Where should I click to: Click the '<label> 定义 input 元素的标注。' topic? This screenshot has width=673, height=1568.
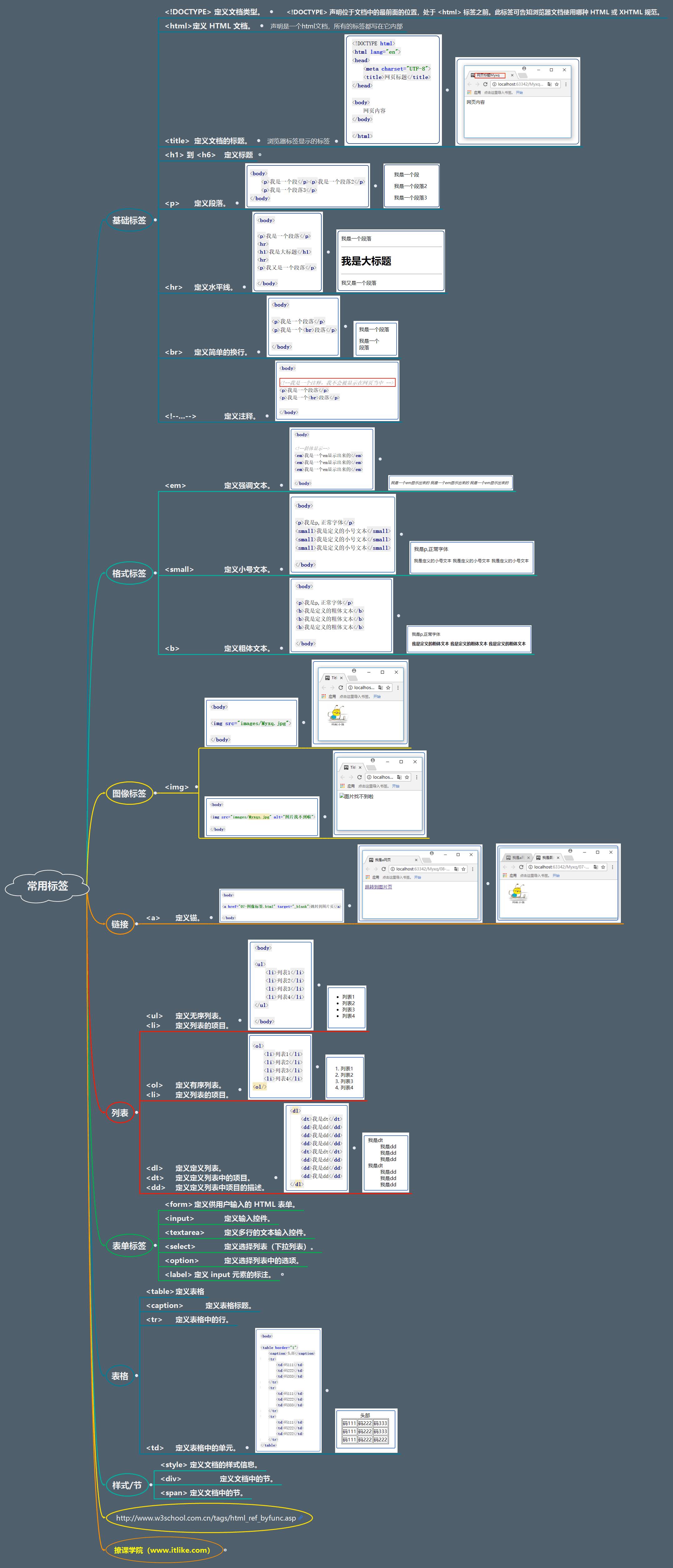pos(219,1275)
